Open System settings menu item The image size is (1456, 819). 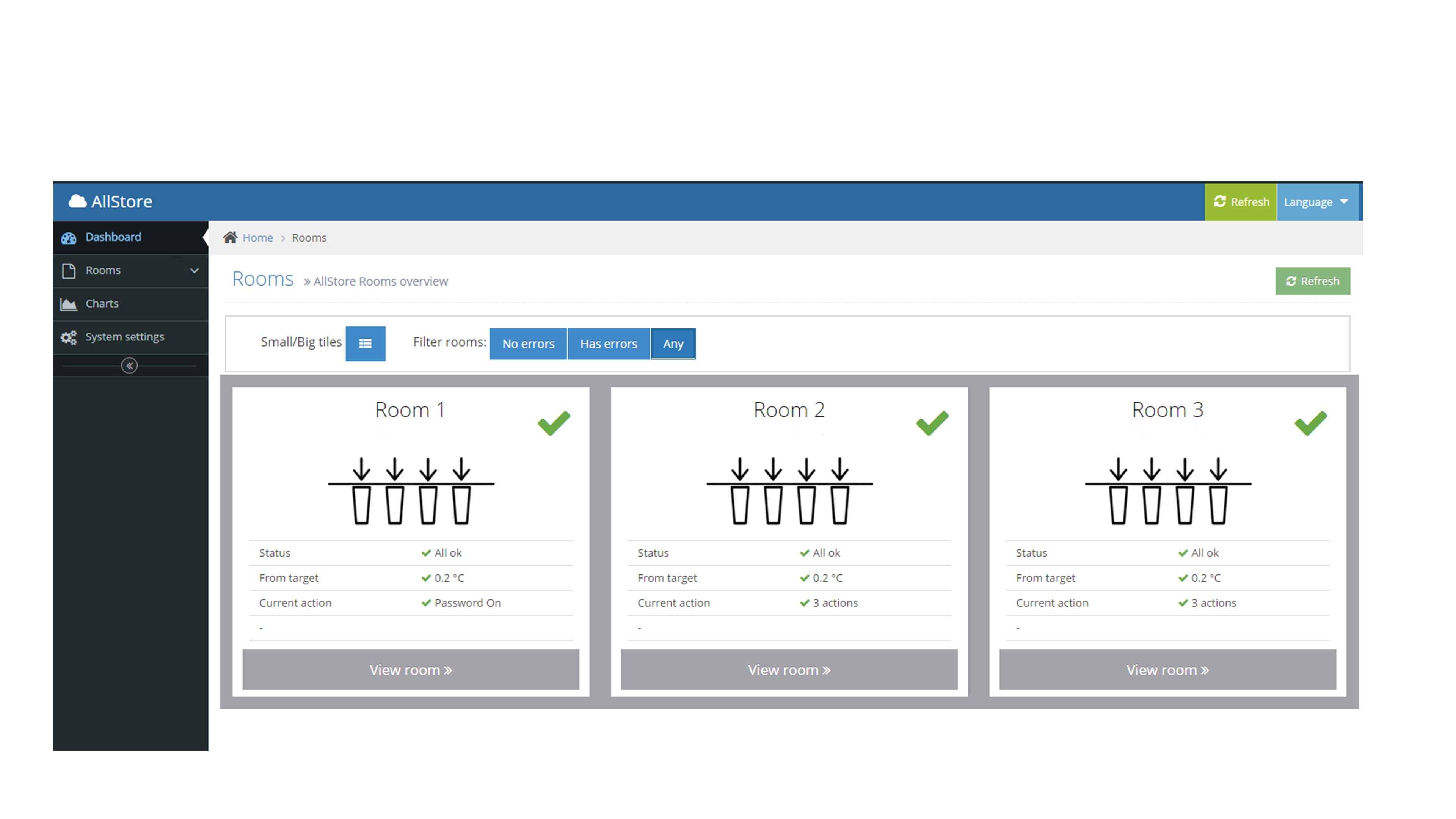[125, 337]
